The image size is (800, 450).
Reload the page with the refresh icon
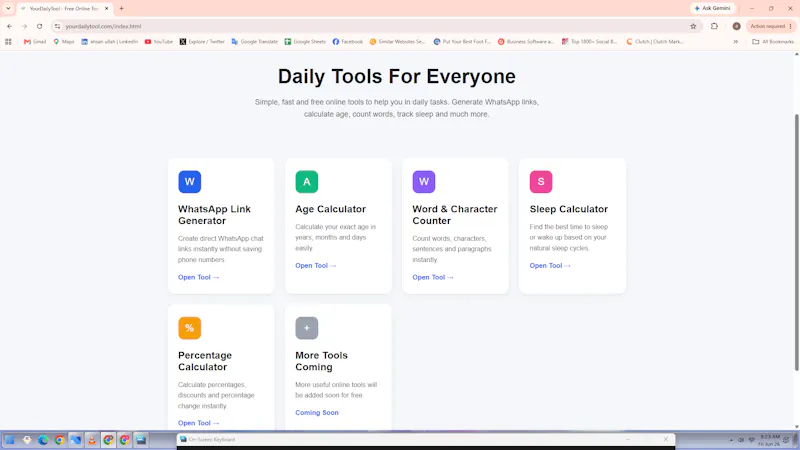click(x=39, y=26)
